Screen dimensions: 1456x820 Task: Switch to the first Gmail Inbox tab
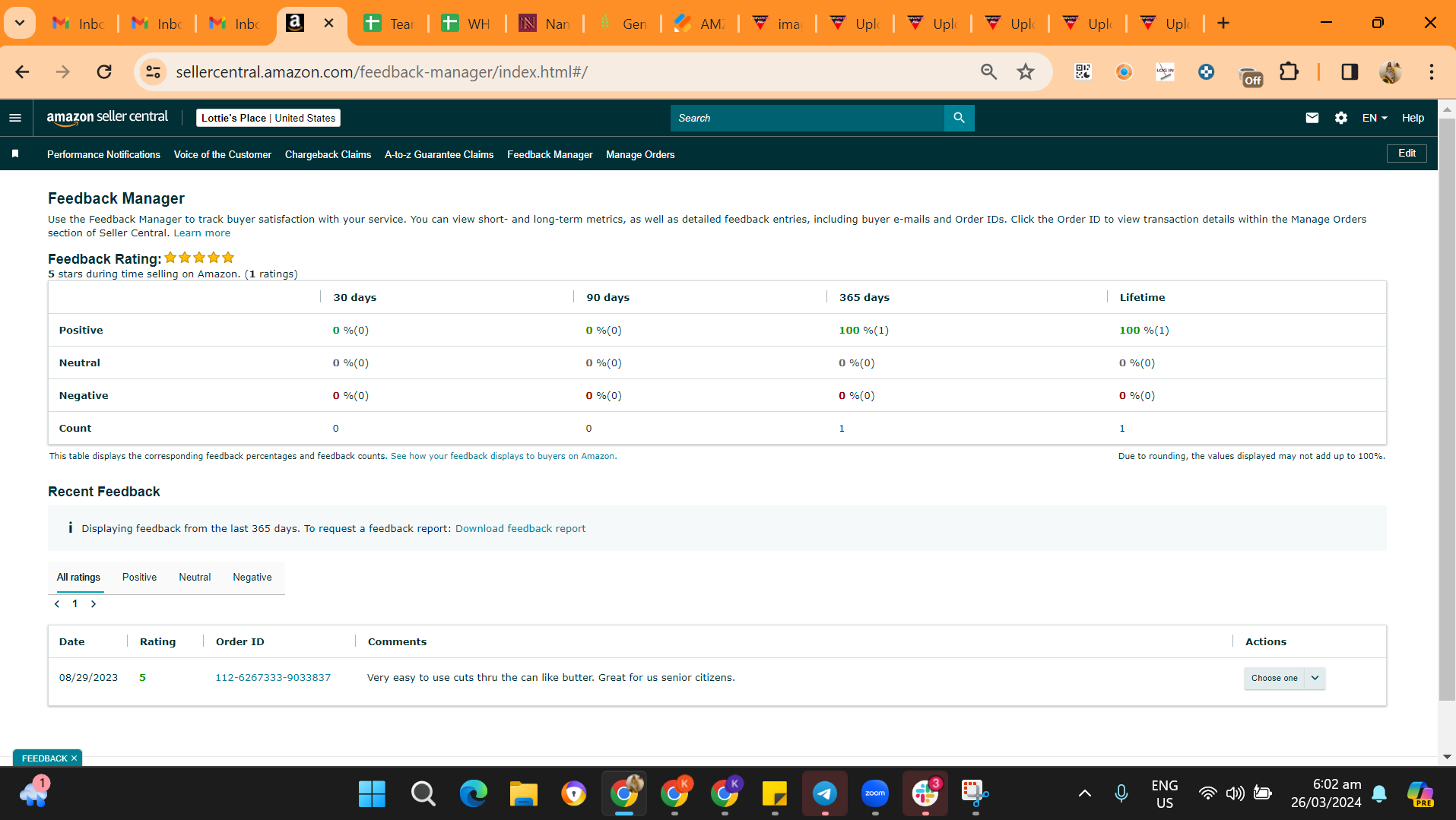(x=78, y=24)
